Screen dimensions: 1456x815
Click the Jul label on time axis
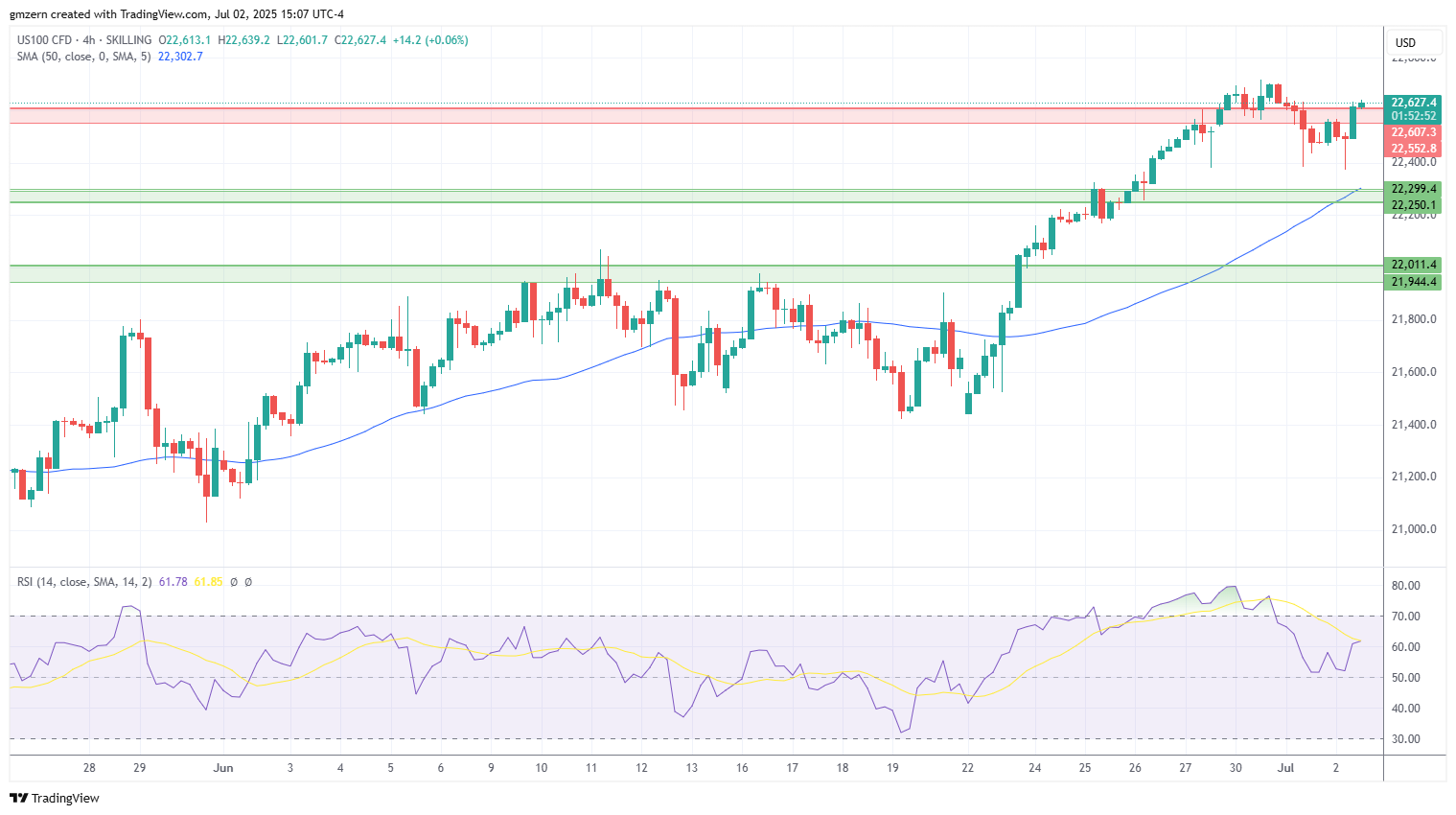(1286, 768)
